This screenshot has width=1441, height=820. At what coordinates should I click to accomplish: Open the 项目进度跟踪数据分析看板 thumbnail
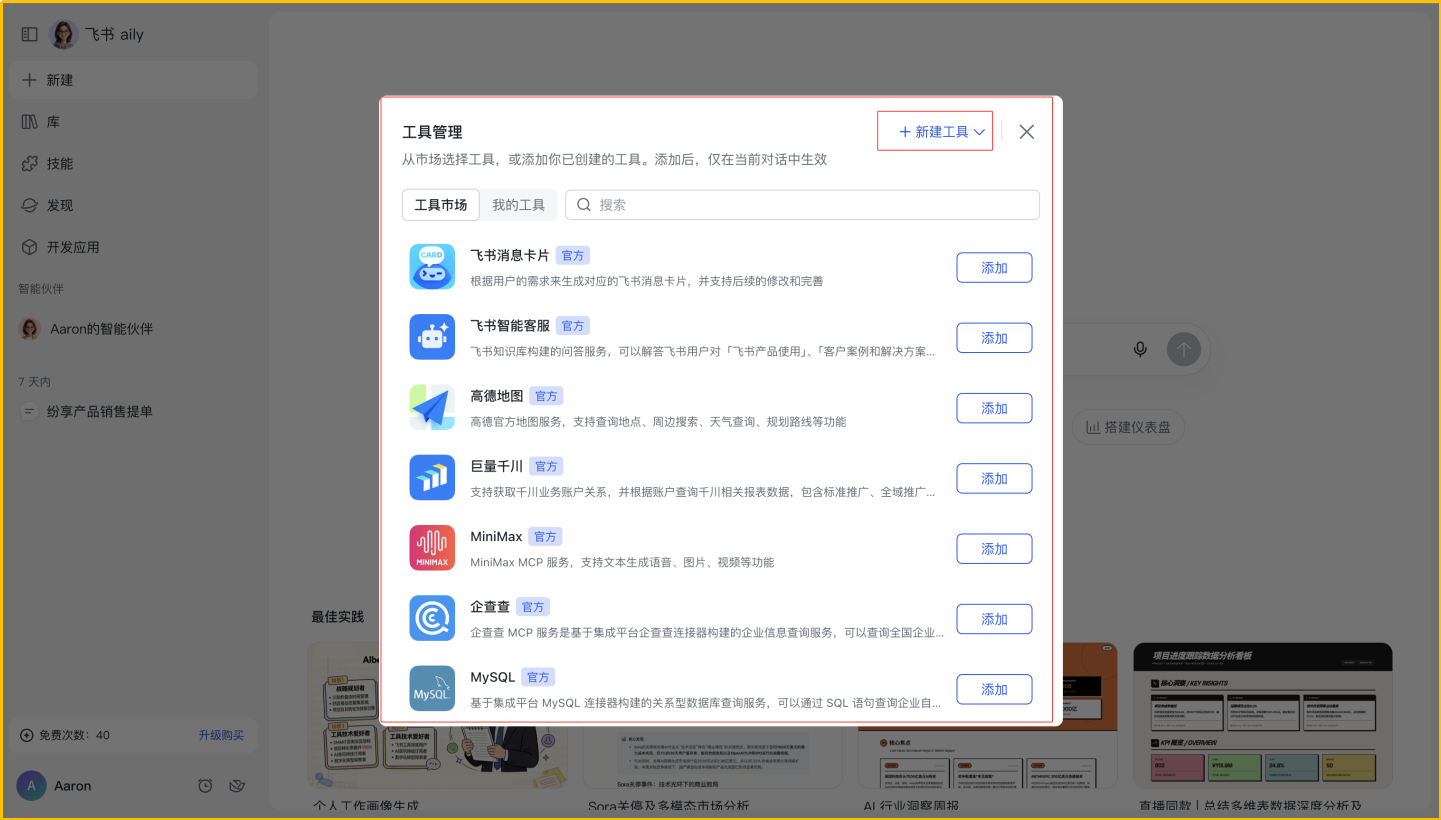(x=1263, y=715)
